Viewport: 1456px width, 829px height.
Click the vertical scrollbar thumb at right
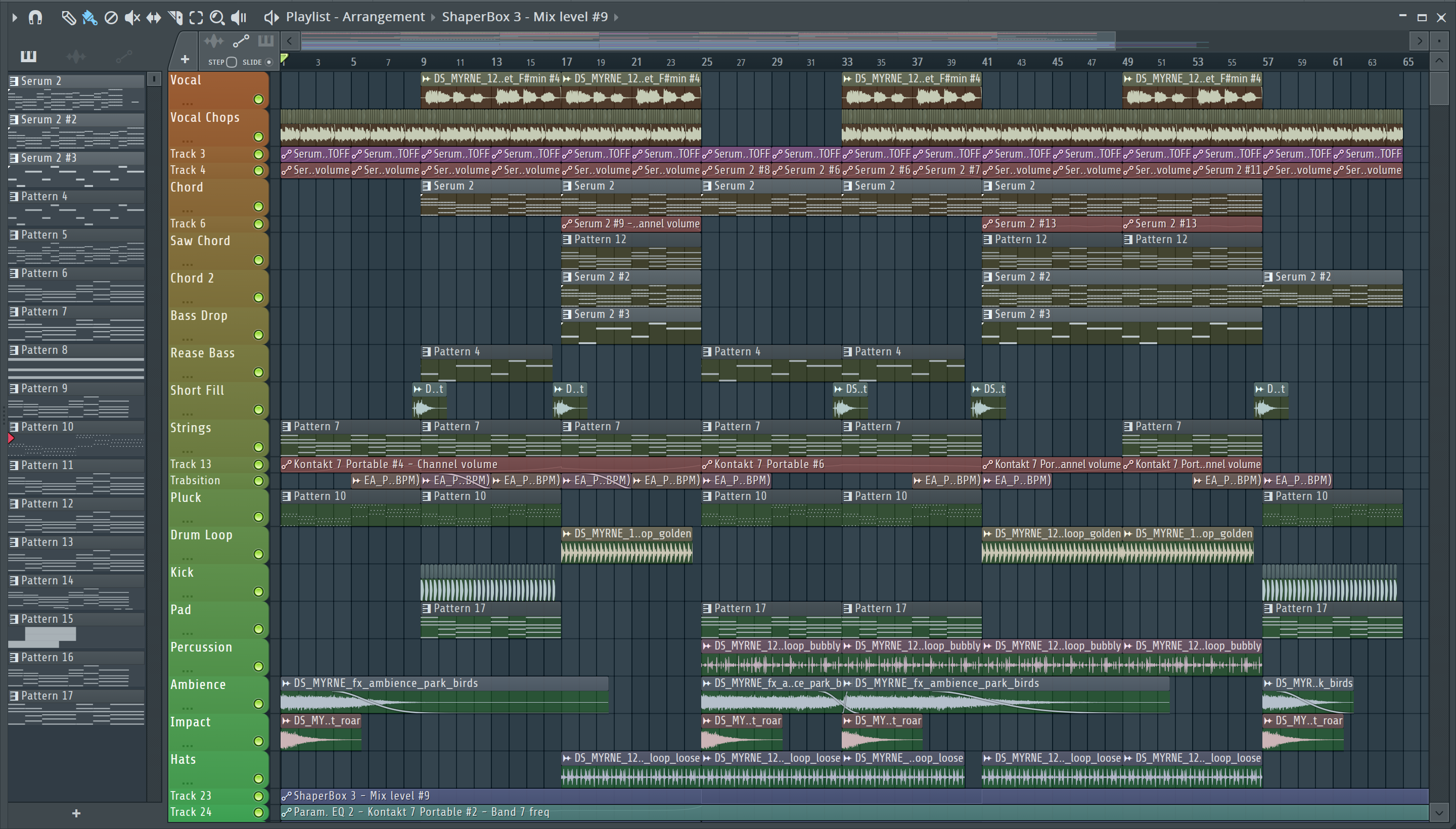coord(1439,87)
